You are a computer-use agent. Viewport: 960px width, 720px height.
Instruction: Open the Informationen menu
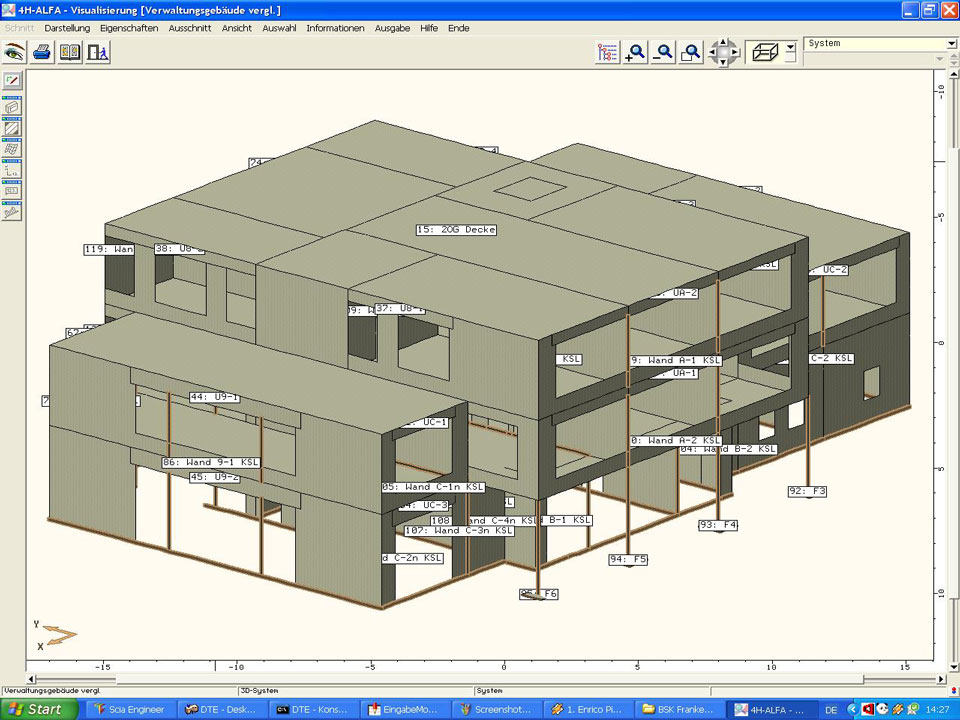click(335, 28)
